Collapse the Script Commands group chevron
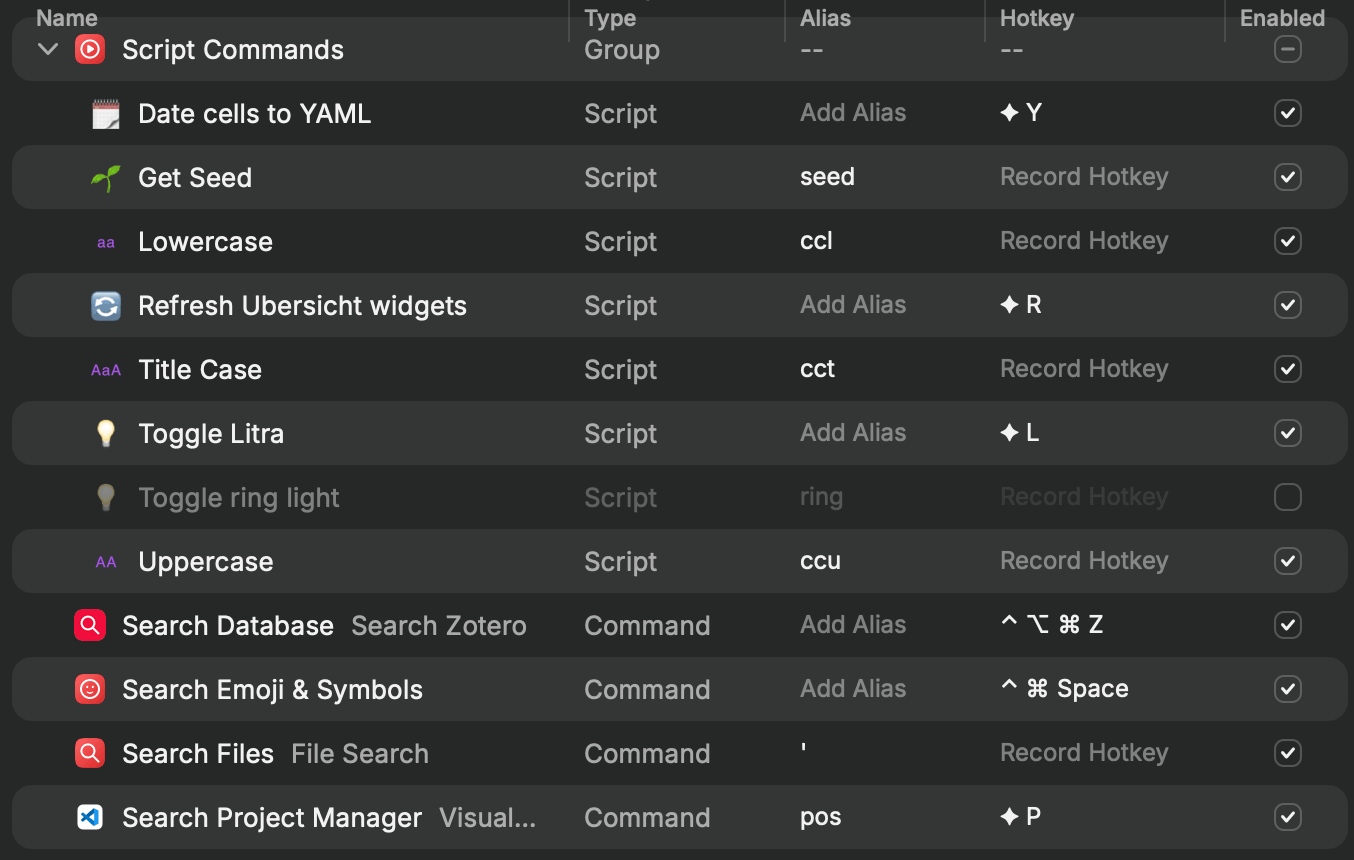 click(x=47, y=49)
